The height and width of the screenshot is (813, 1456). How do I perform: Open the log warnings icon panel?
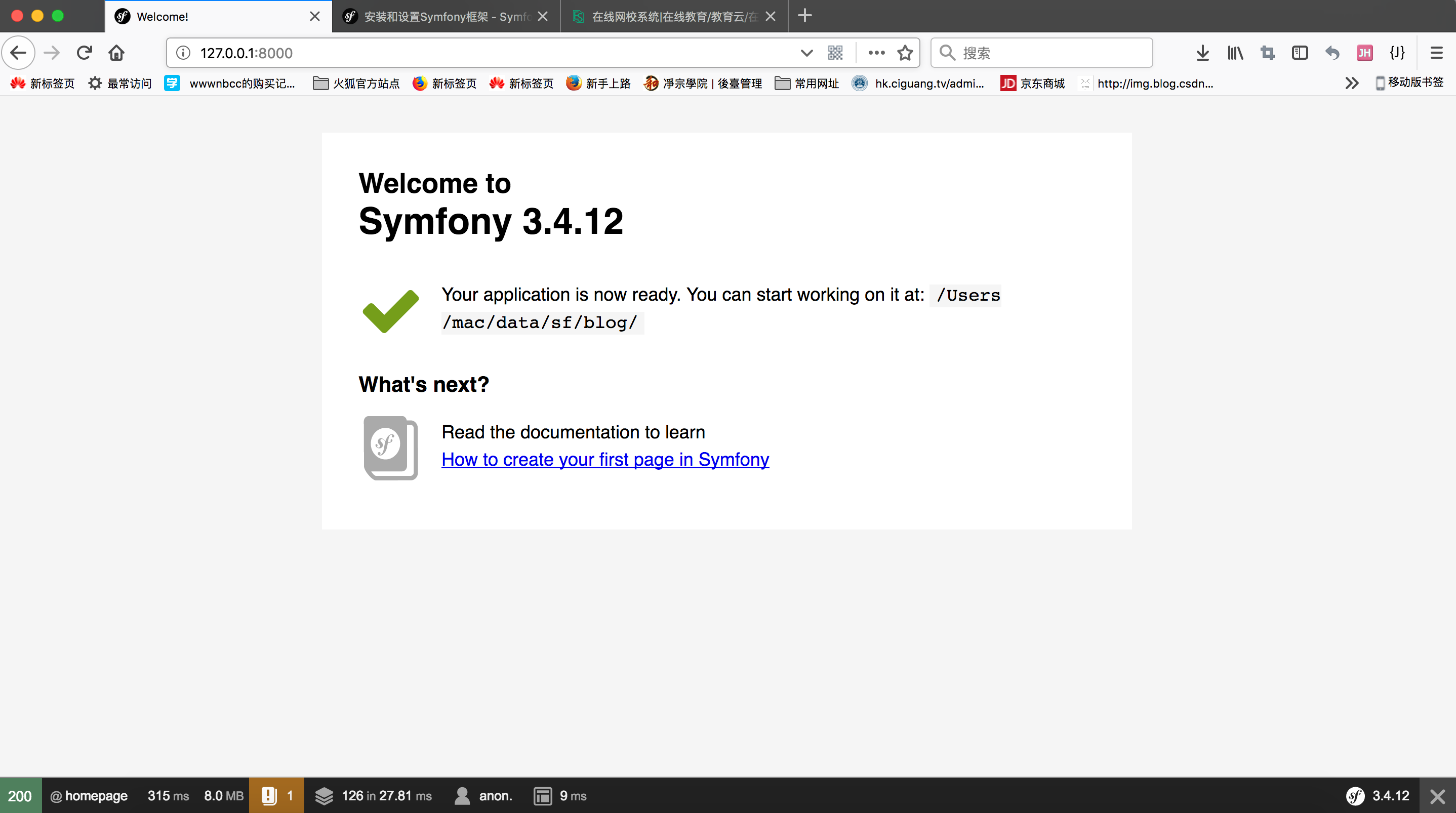[x=277, y=795]
